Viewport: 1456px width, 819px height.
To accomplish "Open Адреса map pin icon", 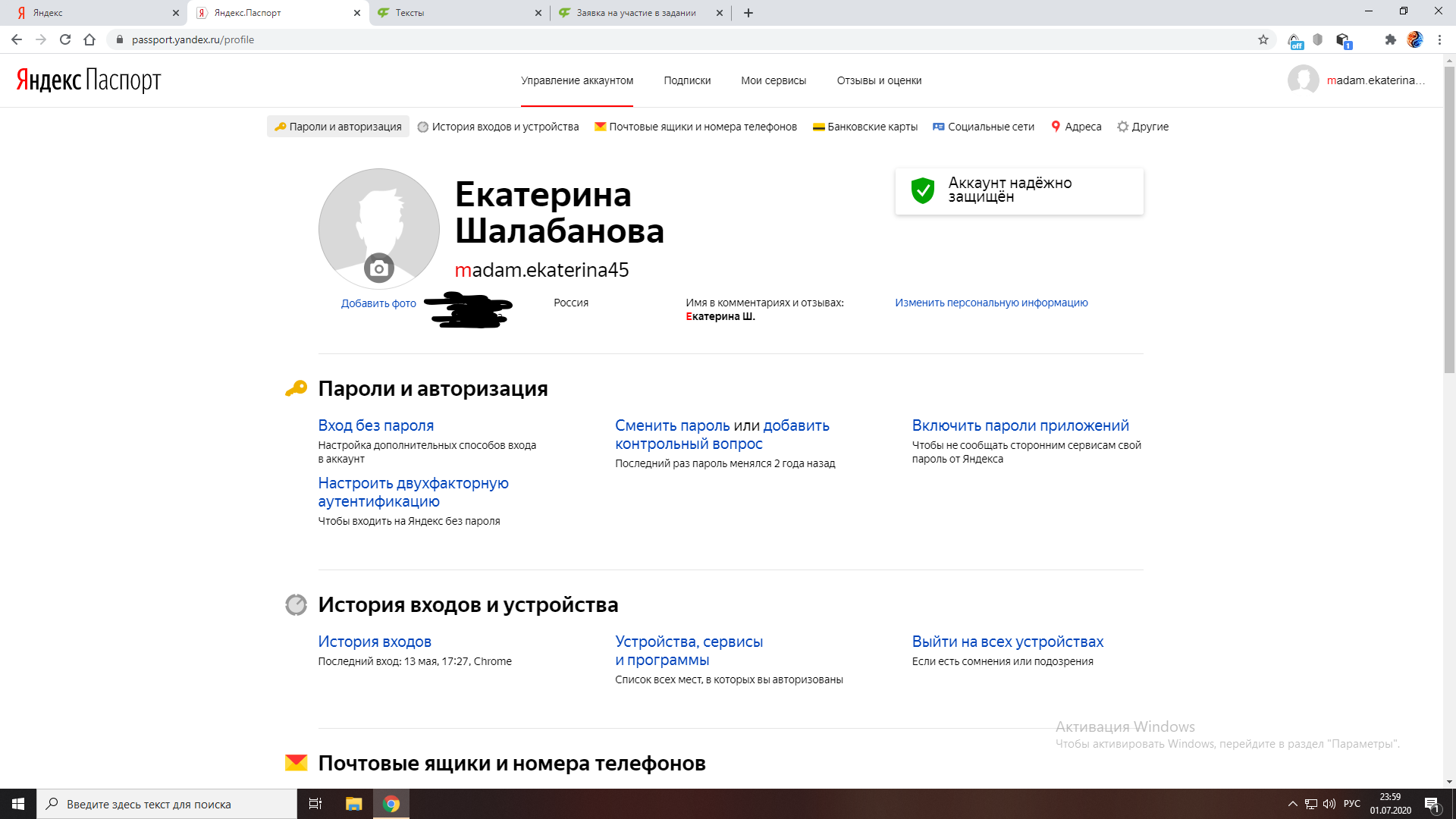I will (1057, 127).
